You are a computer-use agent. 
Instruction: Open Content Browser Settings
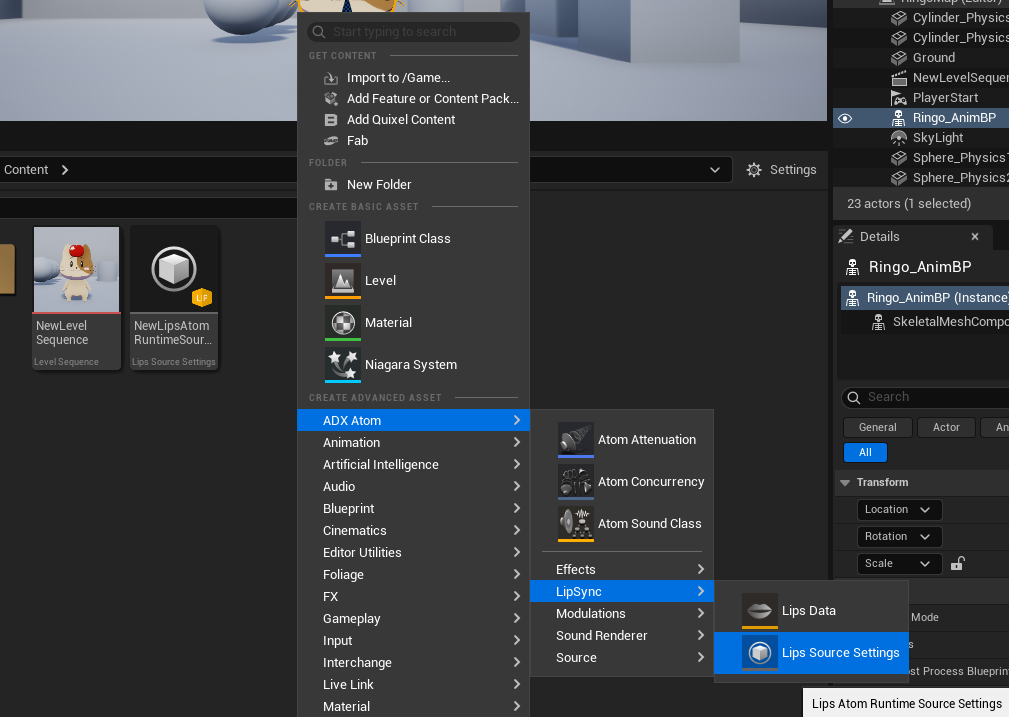click(782, 170)
